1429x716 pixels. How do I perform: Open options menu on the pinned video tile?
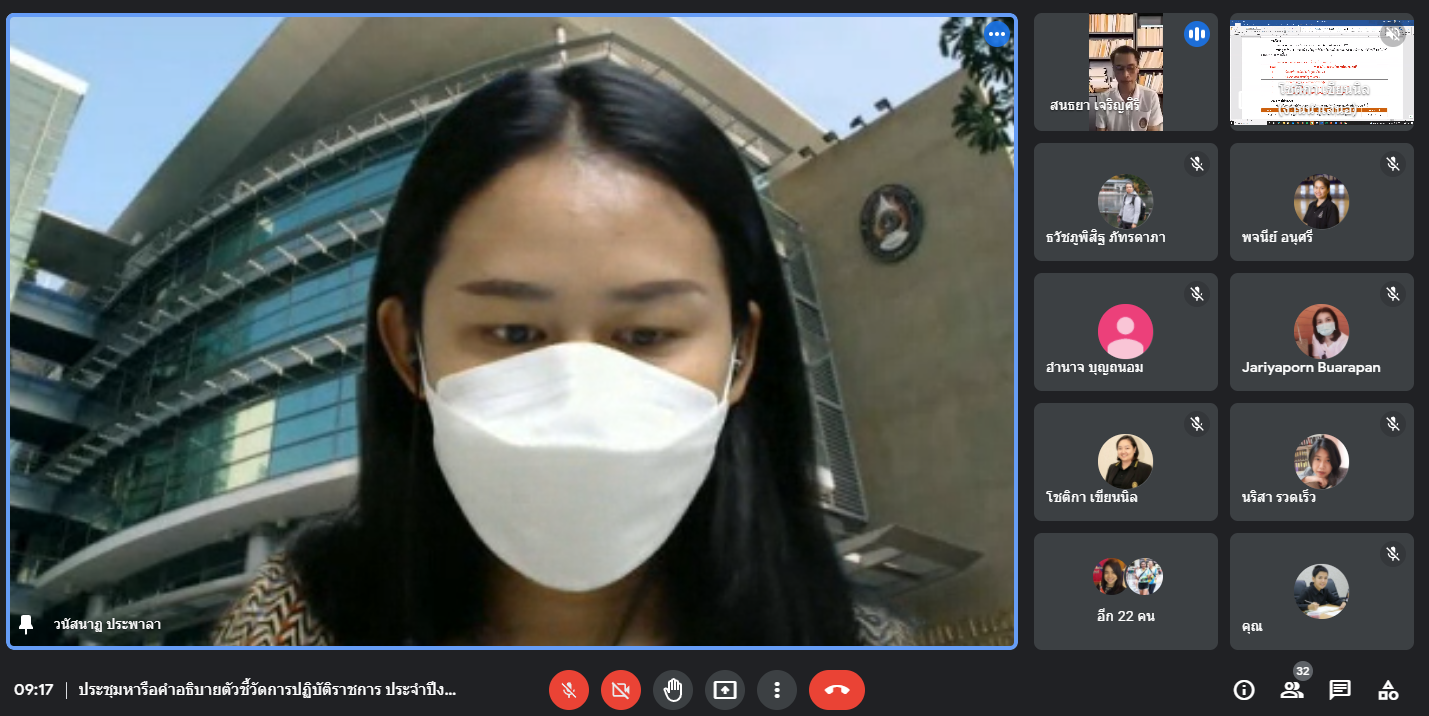point(996,34)
